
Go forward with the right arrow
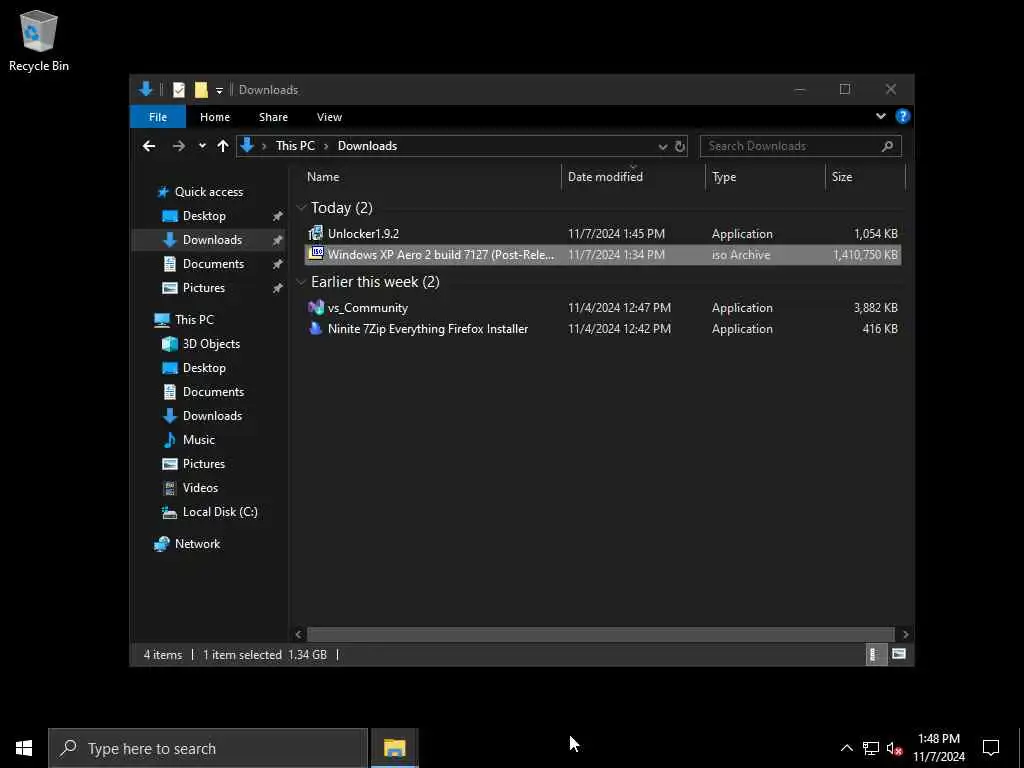pyautogui.click(x=178, y=146)
